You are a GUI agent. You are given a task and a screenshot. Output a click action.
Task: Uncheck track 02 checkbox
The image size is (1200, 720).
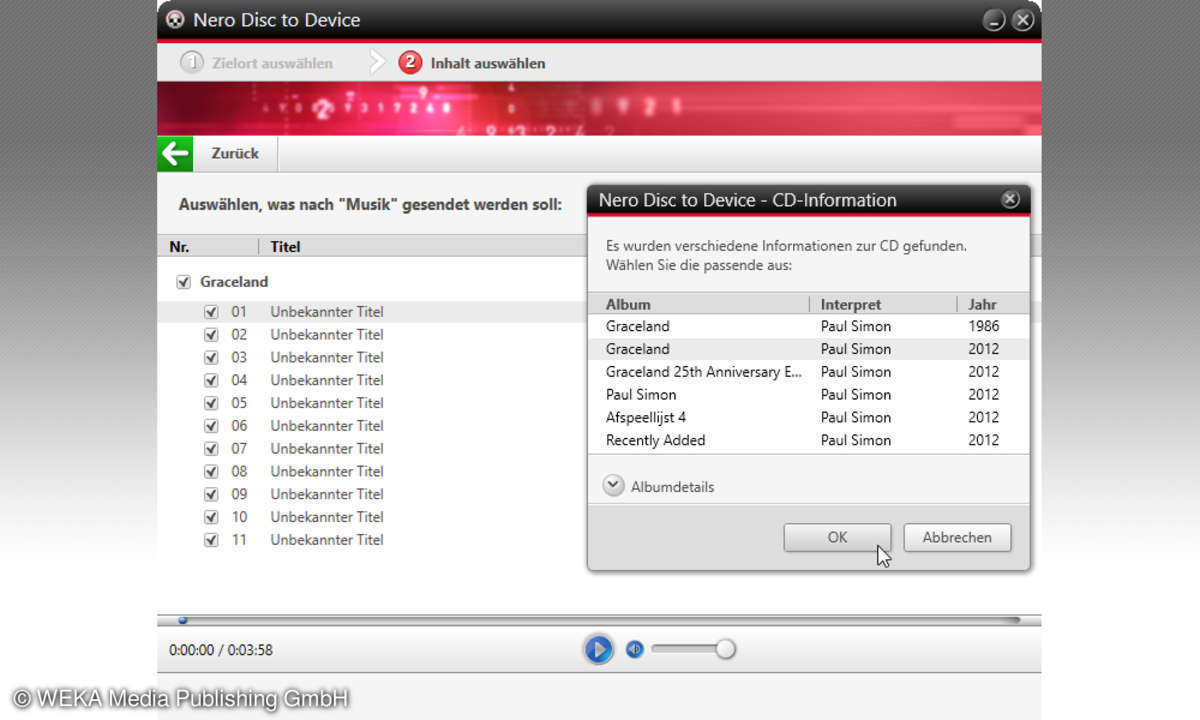click(x=211, y=335)
